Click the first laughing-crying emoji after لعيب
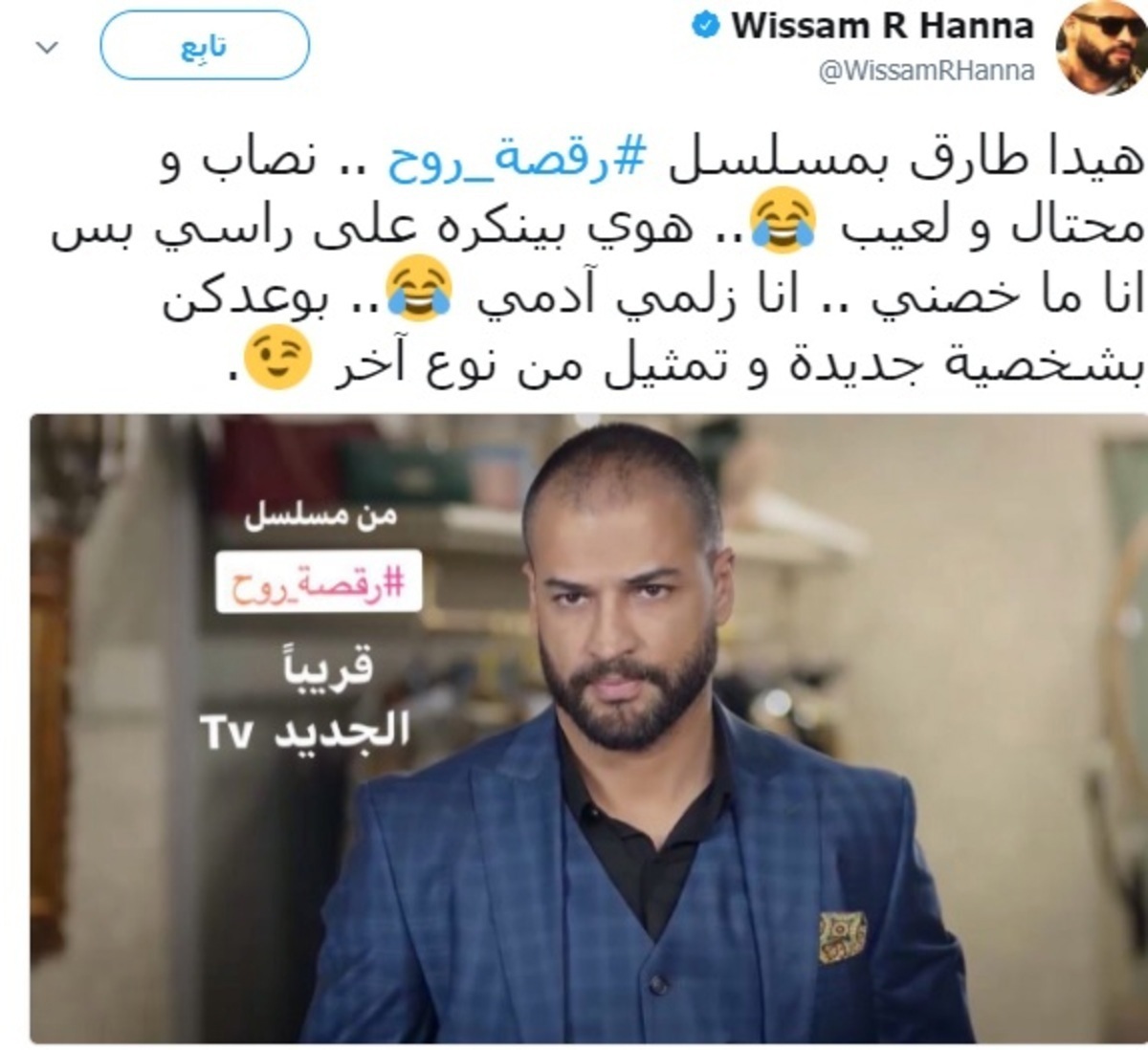This screenshot has width=1148, height=1050. (783, 220)
